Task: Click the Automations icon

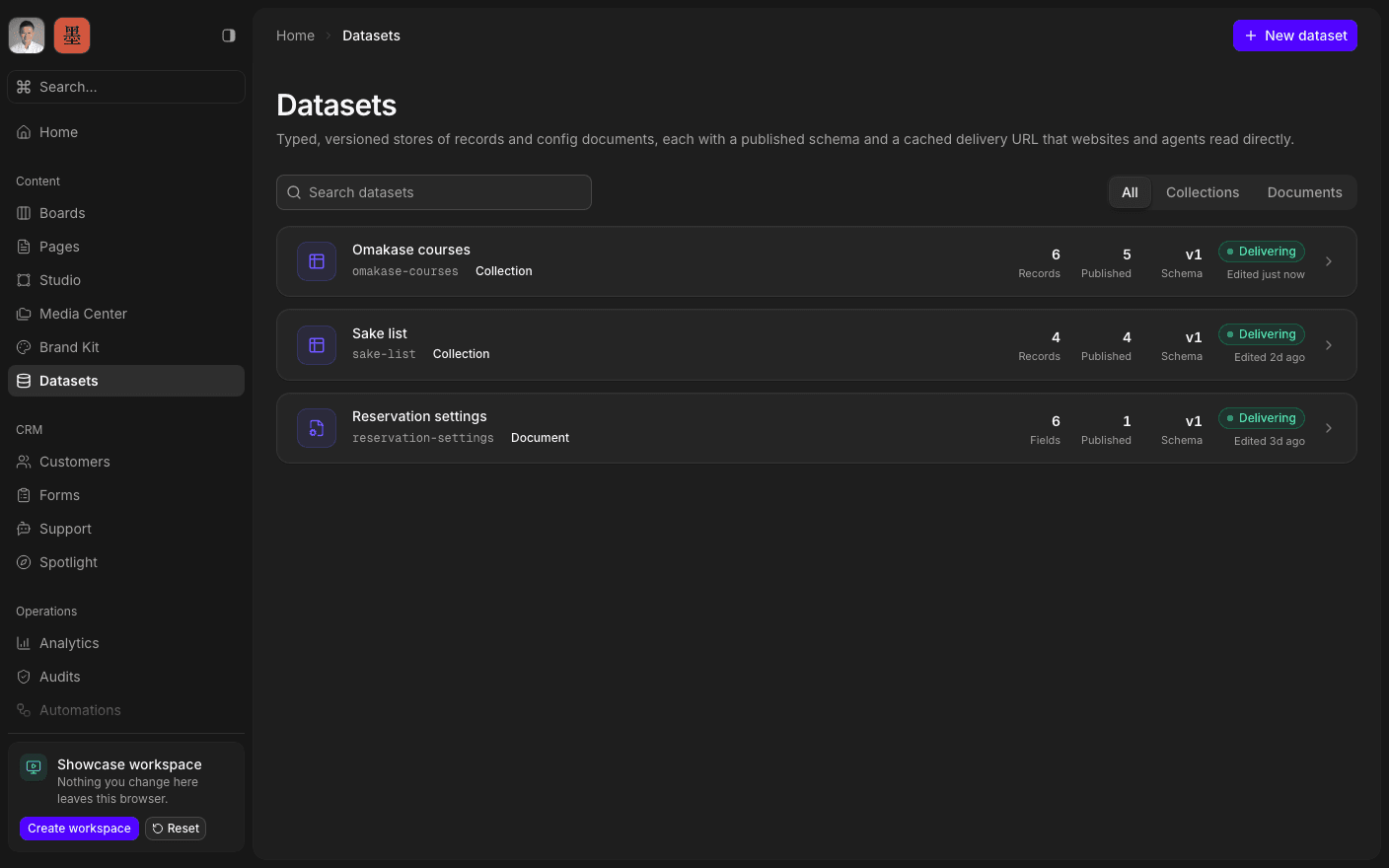Action: [24, 710]
